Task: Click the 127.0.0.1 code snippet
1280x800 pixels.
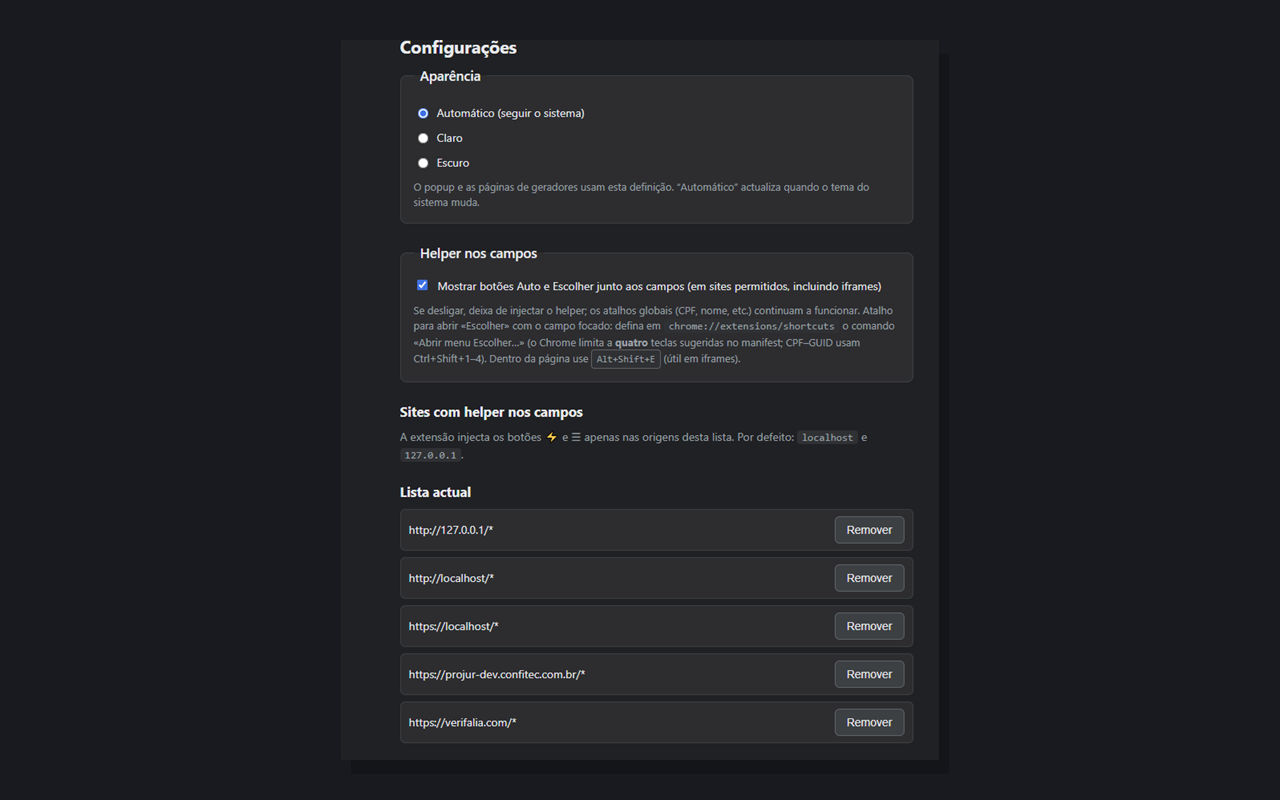Action: pos(430,455)
